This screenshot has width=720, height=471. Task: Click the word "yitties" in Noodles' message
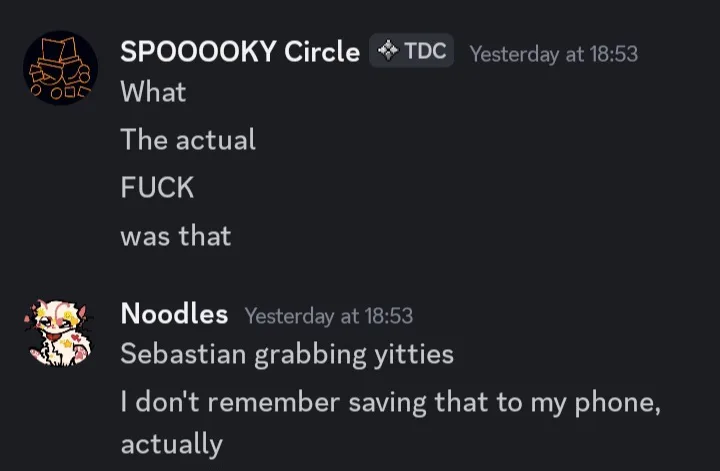tap(412, 354)
